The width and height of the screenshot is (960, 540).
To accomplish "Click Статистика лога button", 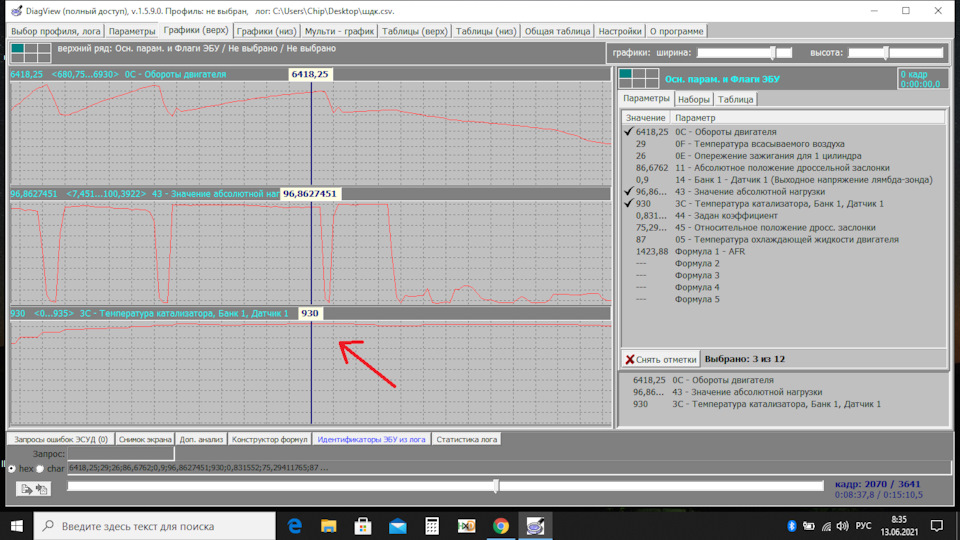I will pos(467,440).
